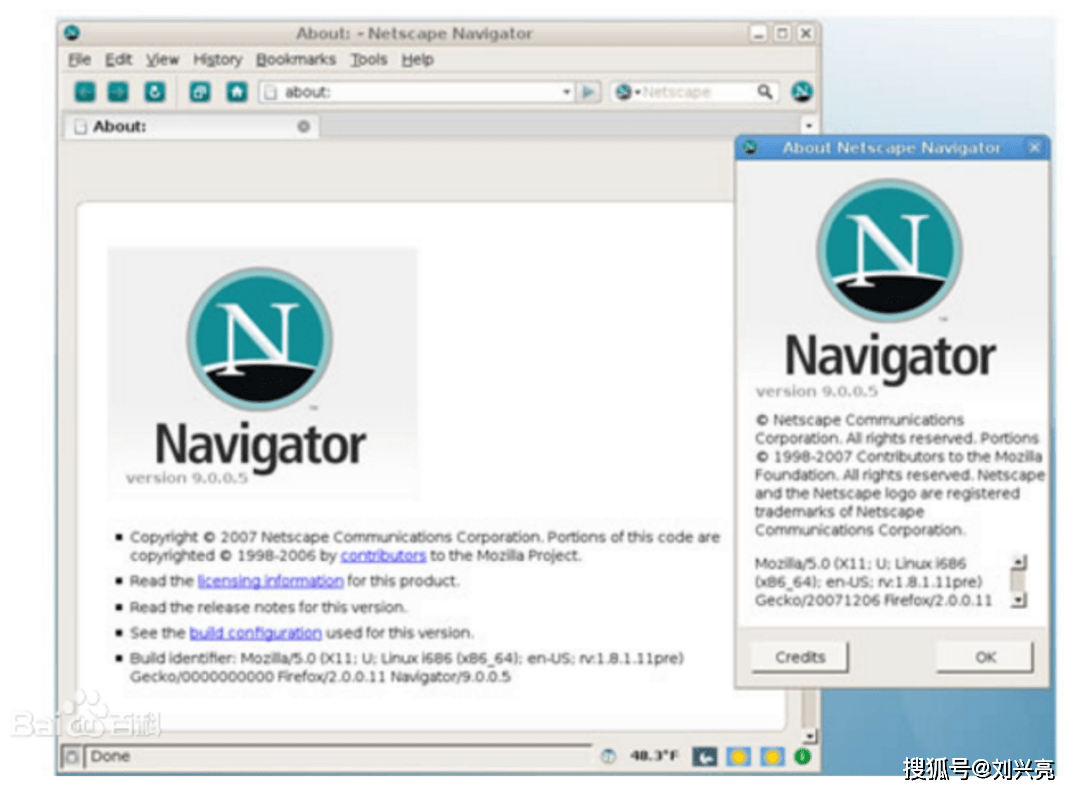
Task: Click the first sun forecast icon
Action: pos(739,757)
